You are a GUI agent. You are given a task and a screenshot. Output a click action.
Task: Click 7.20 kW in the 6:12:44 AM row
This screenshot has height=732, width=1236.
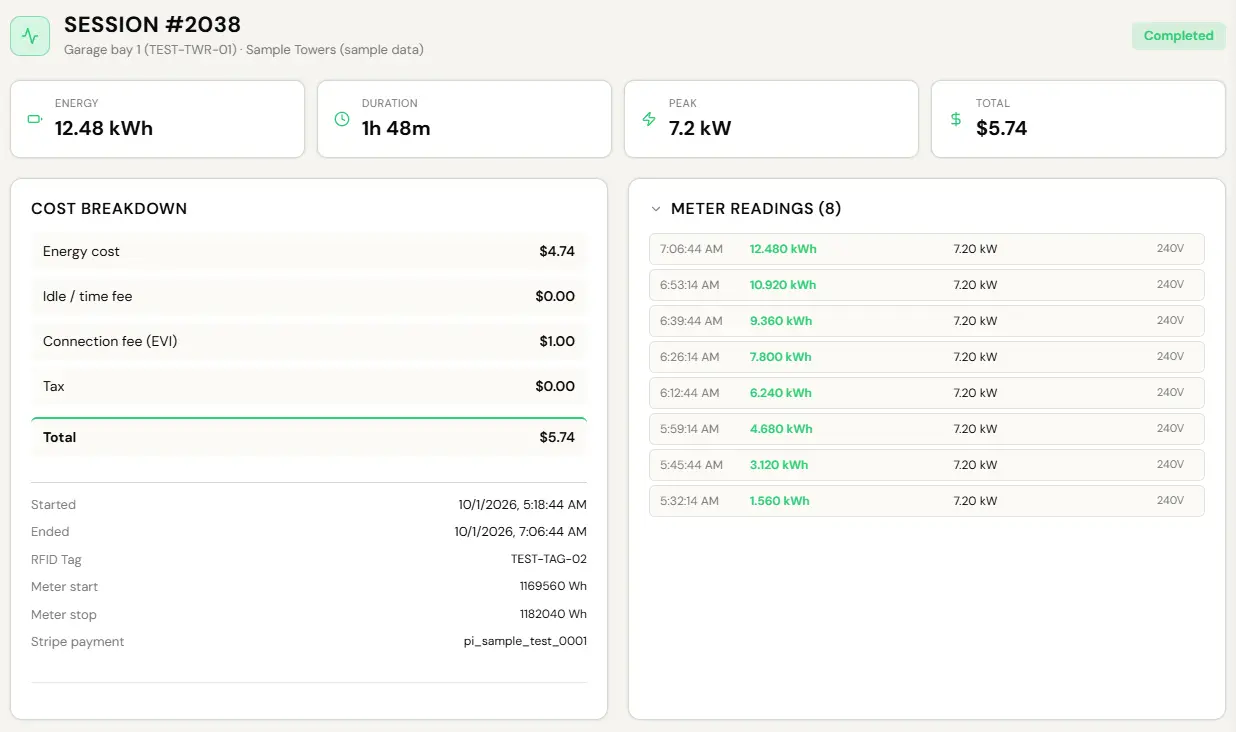(975, 393)
